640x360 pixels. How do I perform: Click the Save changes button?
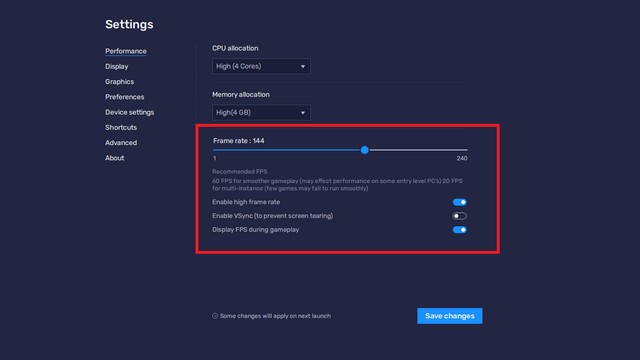pos(450,316)
